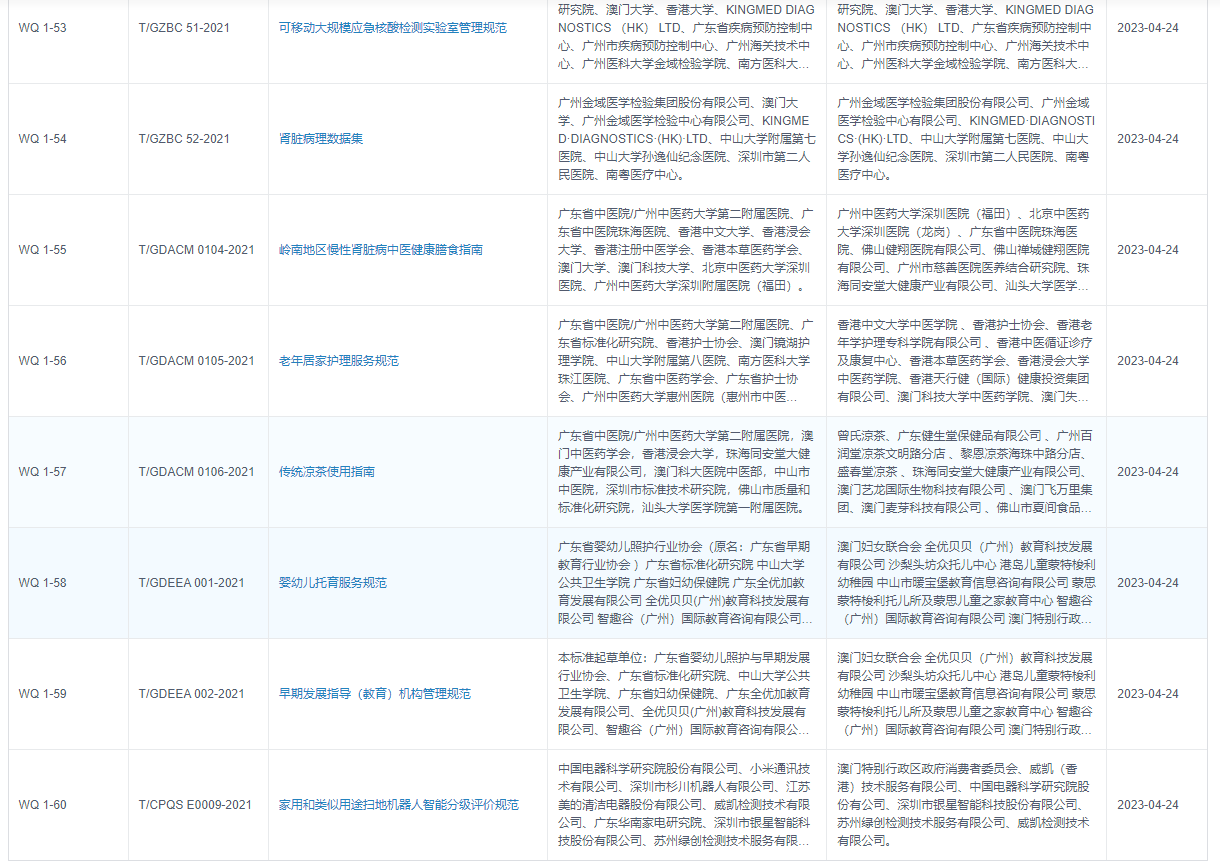
Task: Open the 家用和类似用途扫地机器人智能分级评价规范 link
Action: pos(398,805)
